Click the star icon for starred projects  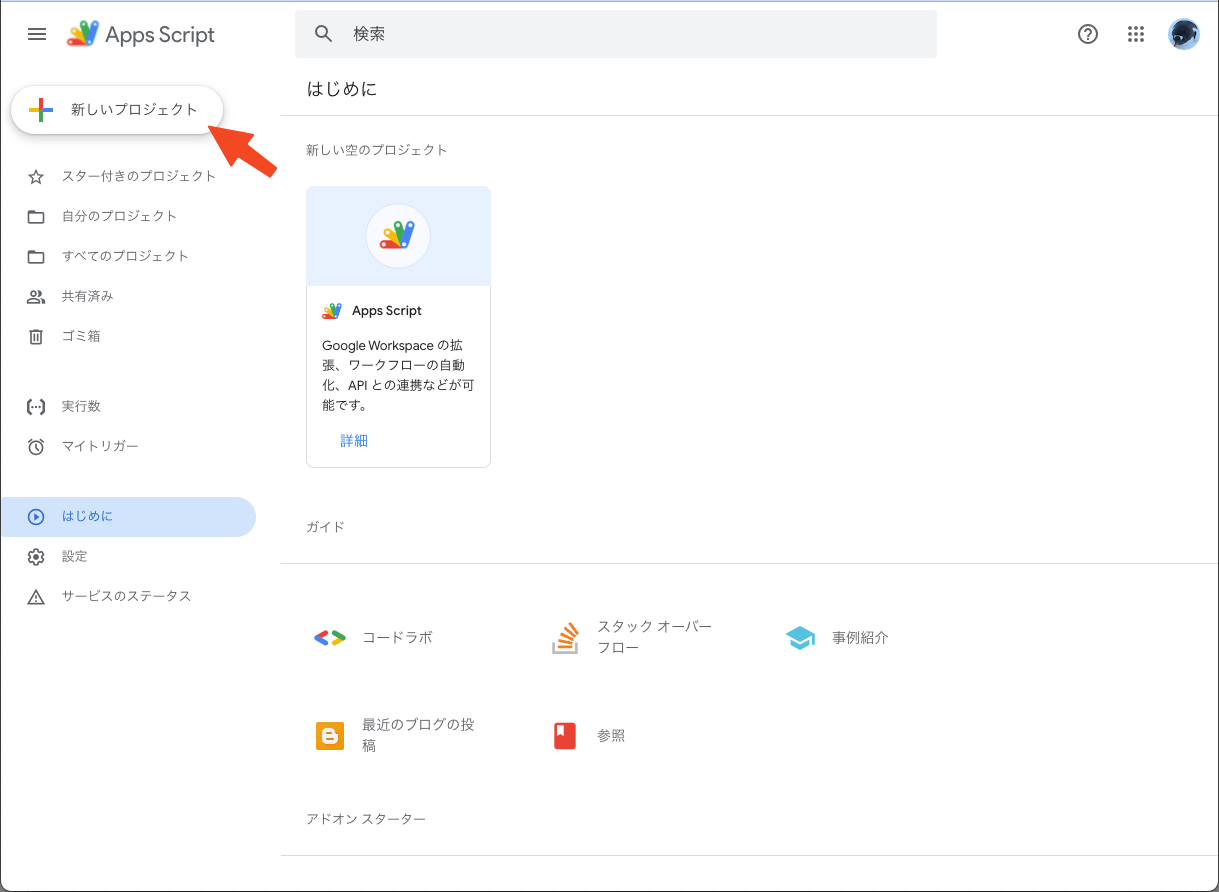coord(36,177)
